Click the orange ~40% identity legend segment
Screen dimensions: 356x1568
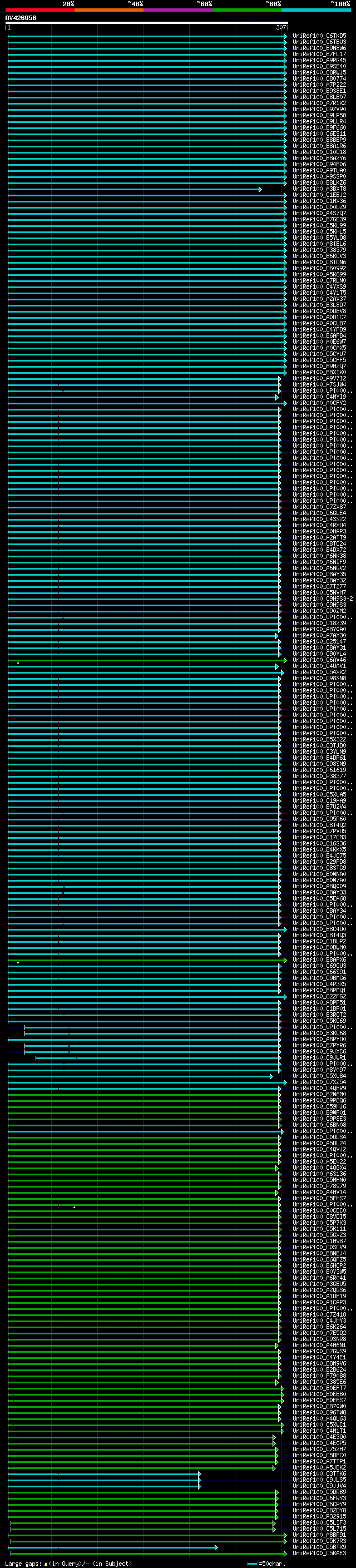pos(109,10)
